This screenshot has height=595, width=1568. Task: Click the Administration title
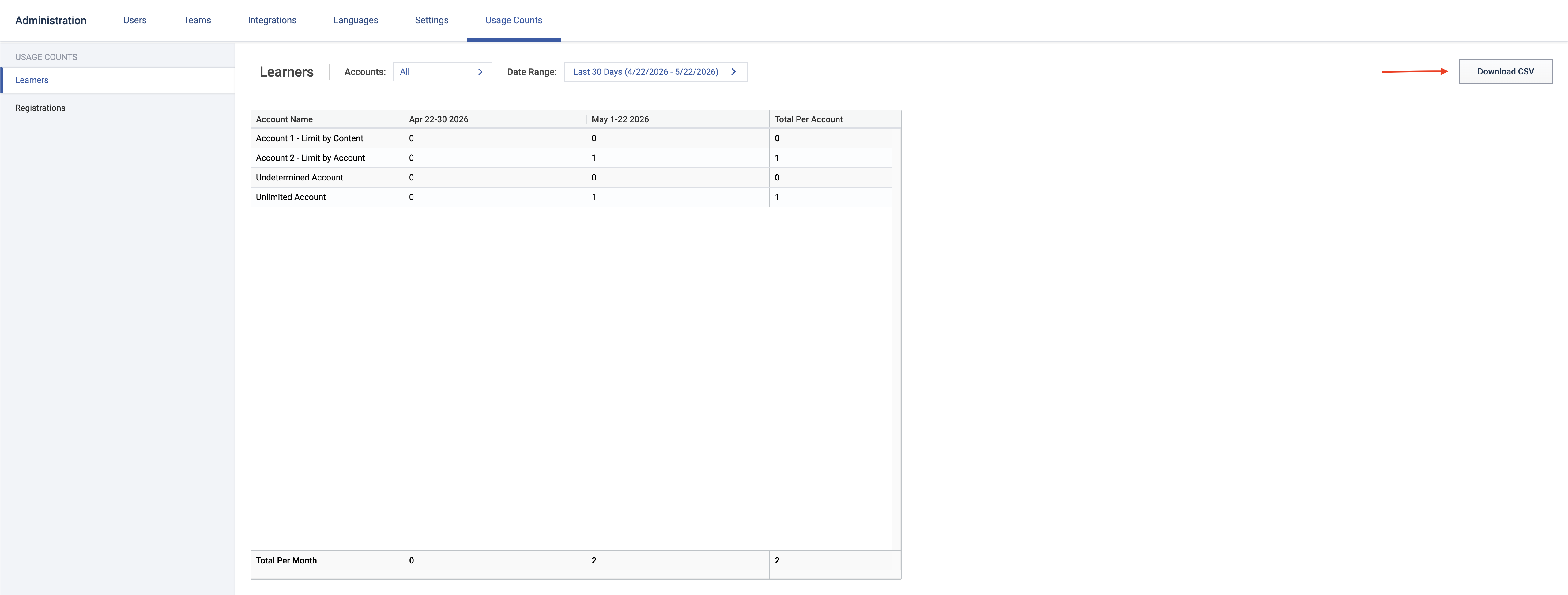coord(51,20)
